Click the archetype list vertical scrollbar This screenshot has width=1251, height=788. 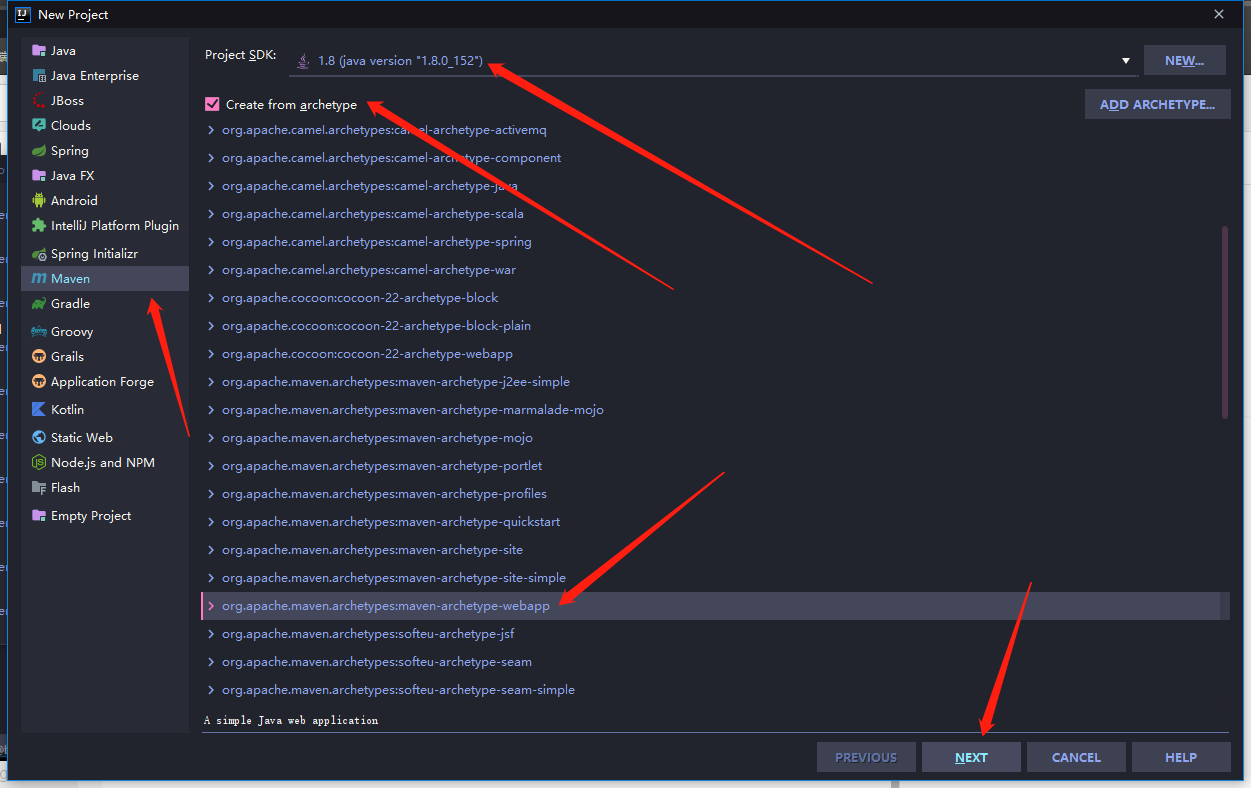coord(1225,322)
